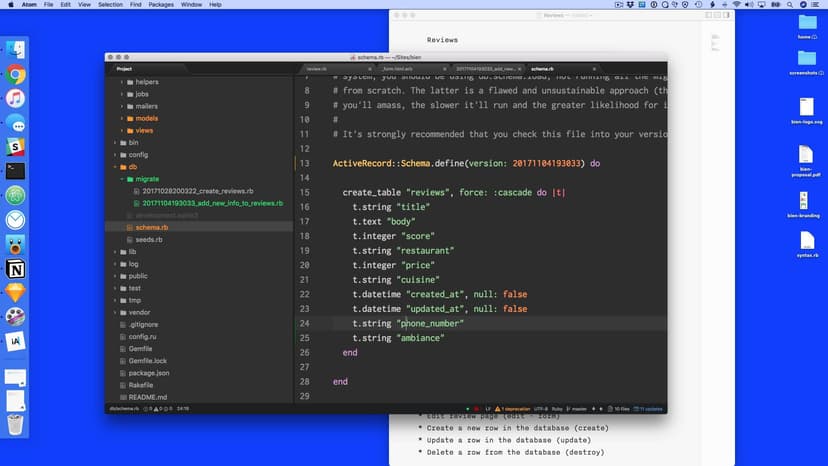828x466 pixels.
Task: Collapse the migrate folder in tree
Action: pyautogui.click(x=121, y=179)
